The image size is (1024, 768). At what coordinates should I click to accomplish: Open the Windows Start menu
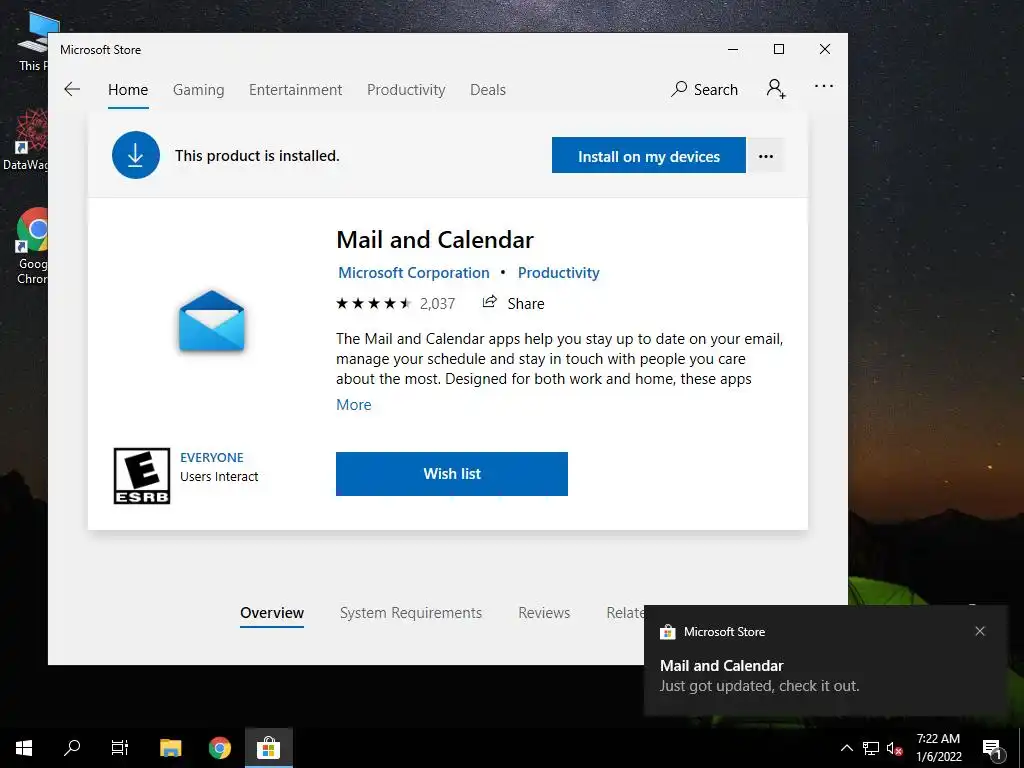(x=24, y=748)
